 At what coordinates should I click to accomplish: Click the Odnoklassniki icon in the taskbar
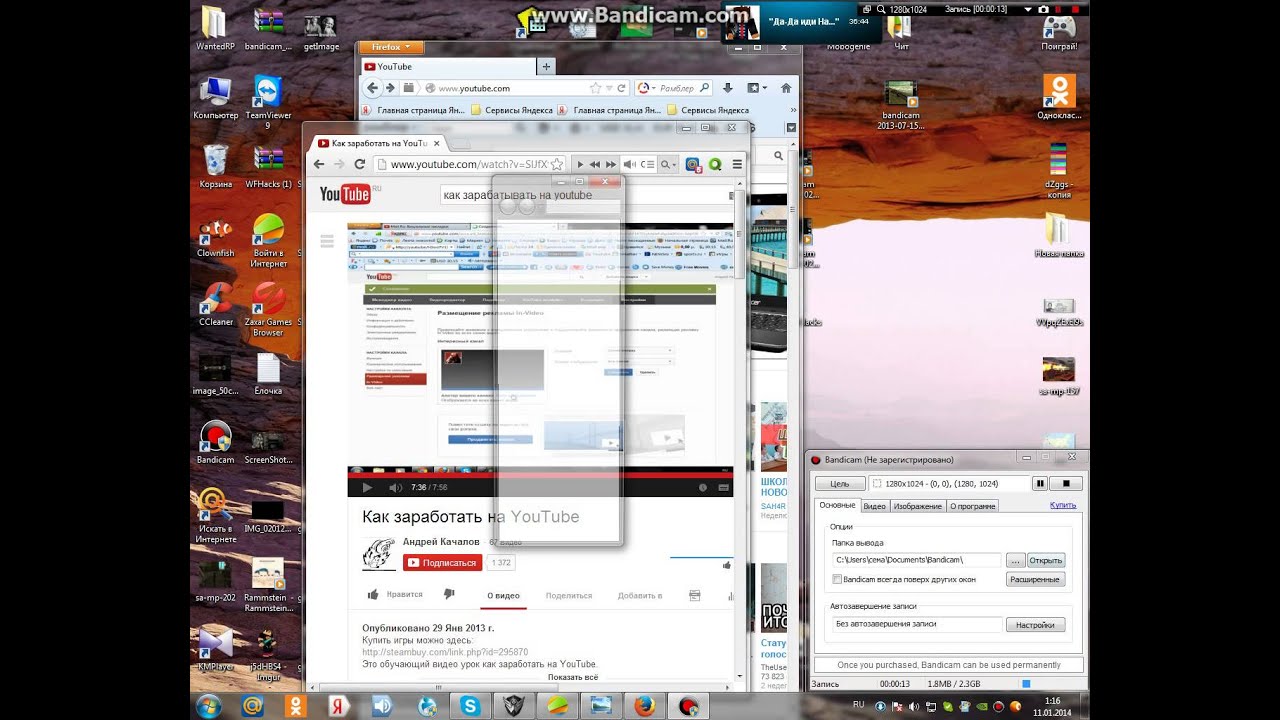(x=296, y=705)
